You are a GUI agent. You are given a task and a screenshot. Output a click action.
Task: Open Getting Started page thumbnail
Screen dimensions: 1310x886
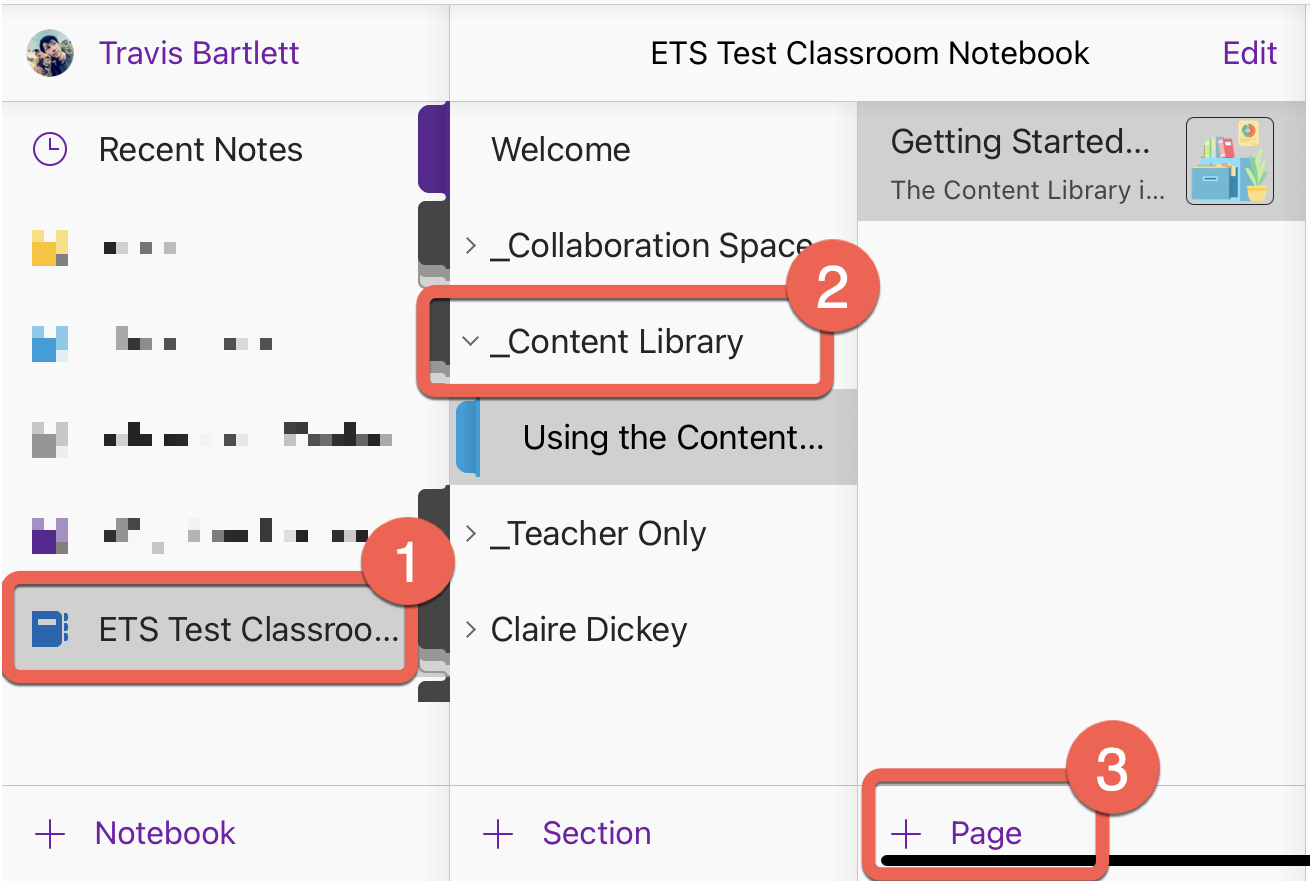tap(1230, 161)
